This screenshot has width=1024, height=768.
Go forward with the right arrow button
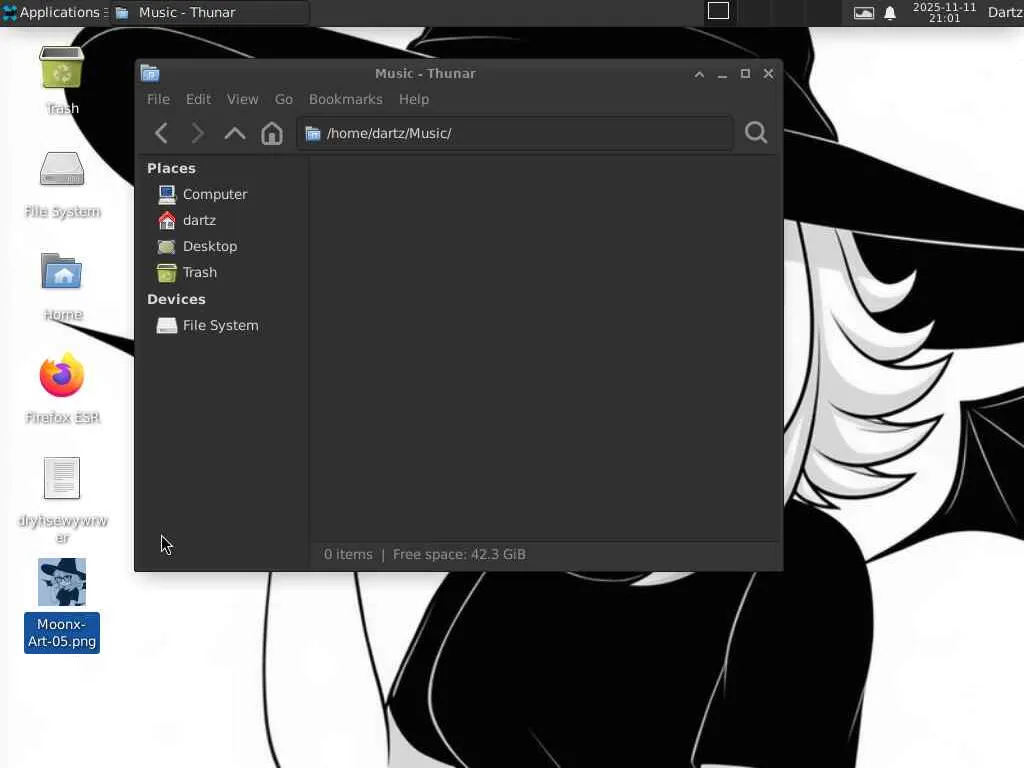tap(197, 133)
